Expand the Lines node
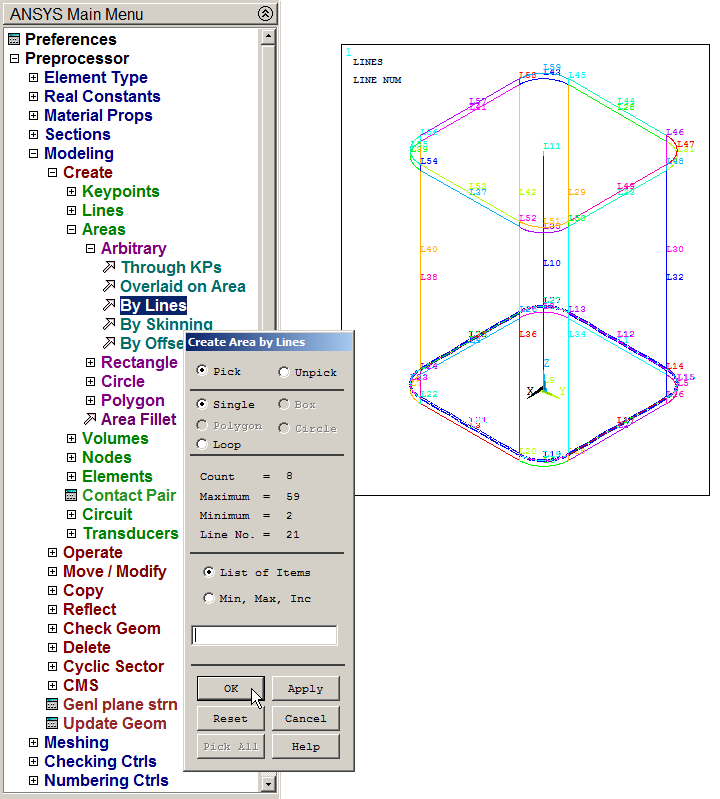Image resolution: width=720 pixels, height=799 pixels. click(x=71, y=210)
